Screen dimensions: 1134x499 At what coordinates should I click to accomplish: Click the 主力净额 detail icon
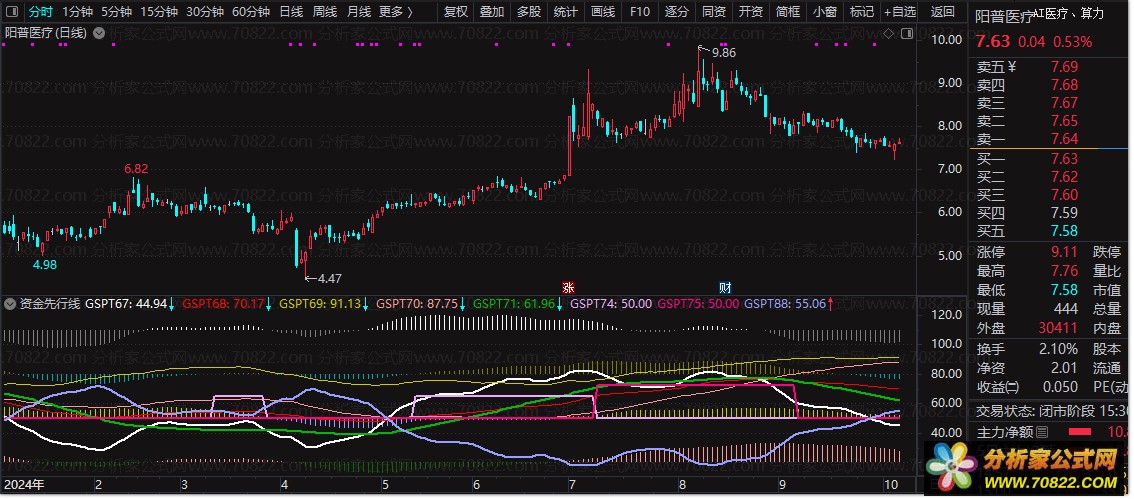[x=1043, y=432]
